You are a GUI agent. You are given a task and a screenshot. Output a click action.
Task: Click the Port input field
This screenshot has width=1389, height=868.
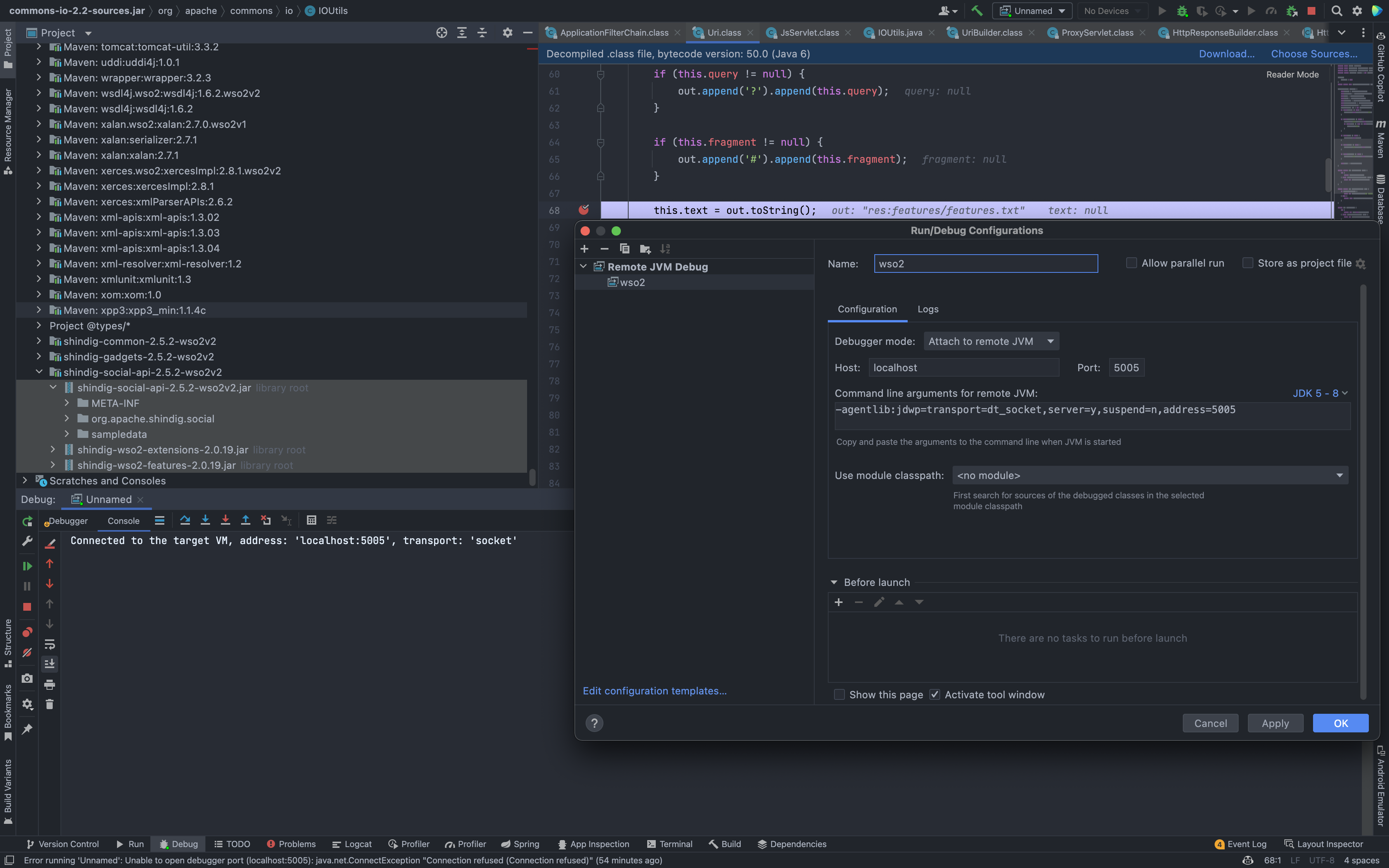coord(1126,367)
